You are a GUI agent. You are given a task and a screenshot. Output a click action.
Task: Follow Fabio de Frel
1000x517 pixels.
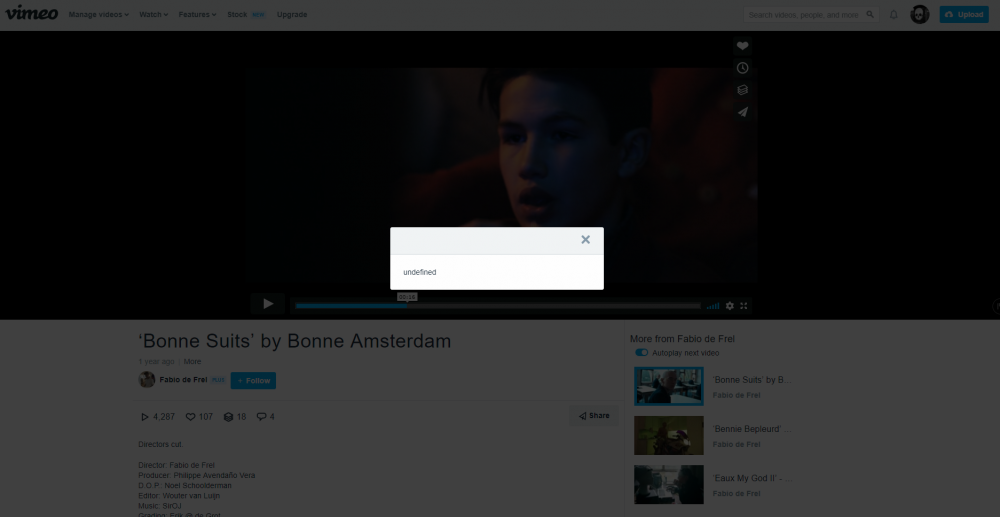coord(253,381)
